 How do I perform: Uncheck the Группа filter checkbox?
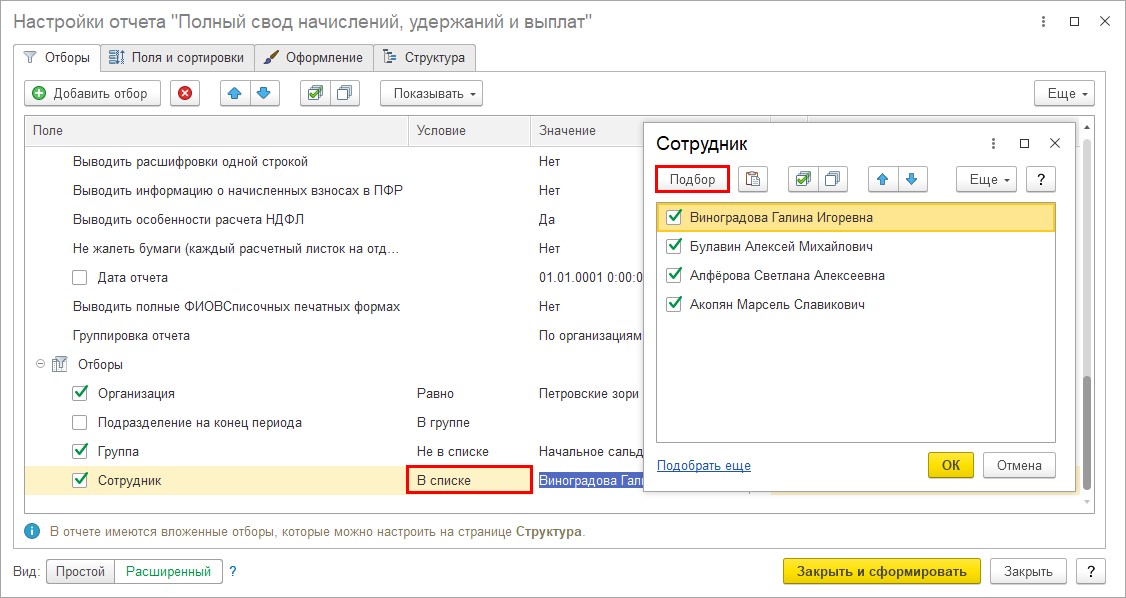click(80, 452)
